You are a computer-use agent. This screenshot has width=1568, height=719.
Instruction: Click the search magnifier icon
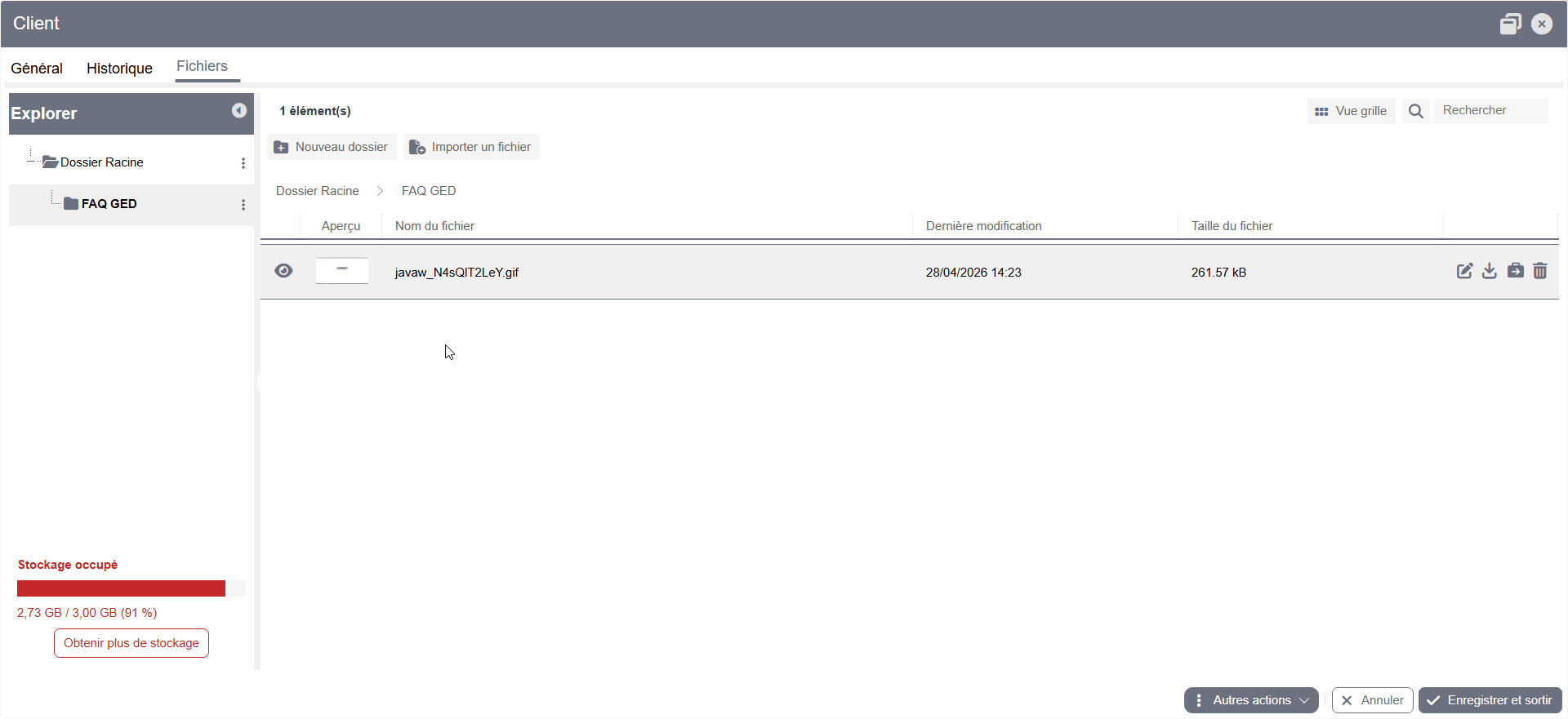click(1416, 111)
